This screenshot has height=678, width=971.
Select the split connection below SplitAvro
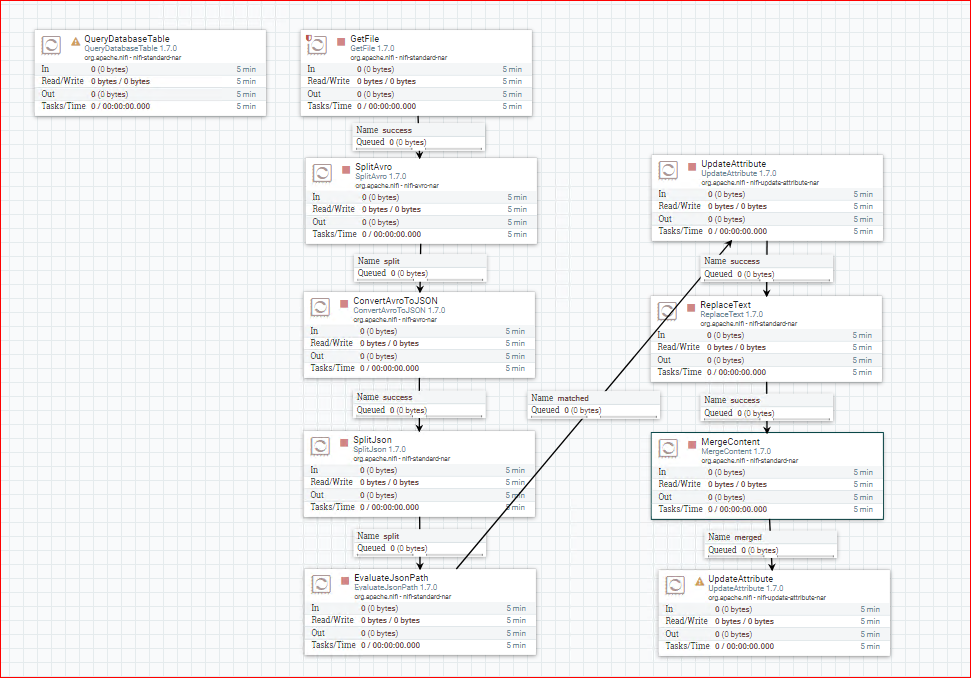[420, 267]
